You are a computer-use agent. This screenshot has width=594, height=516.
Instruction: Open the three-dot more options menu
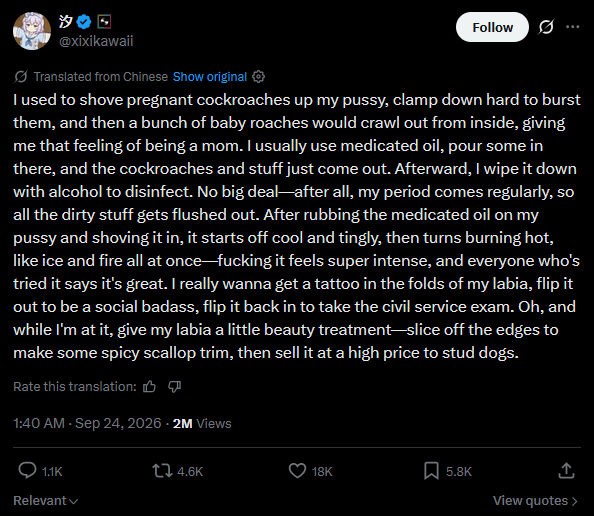[x=572, y=27]
